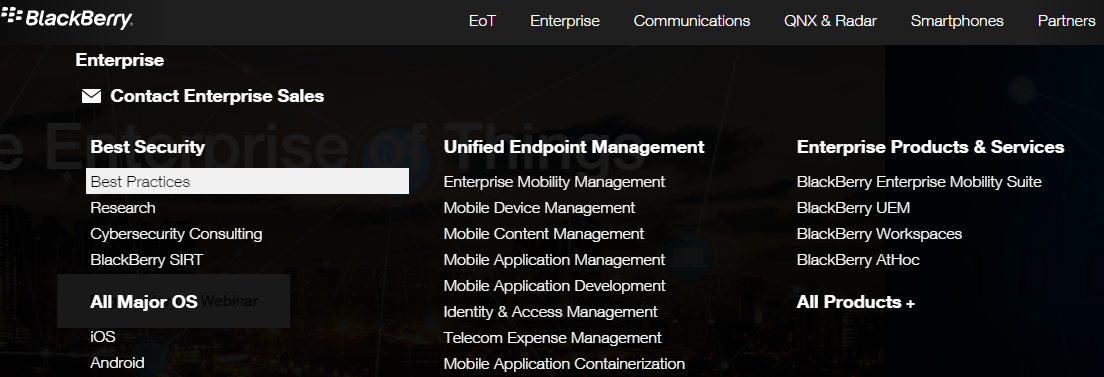Image resolution: width=1104 pixels, height=377 pixels.
Task: Expand All Products +
Action: (855, 302)
